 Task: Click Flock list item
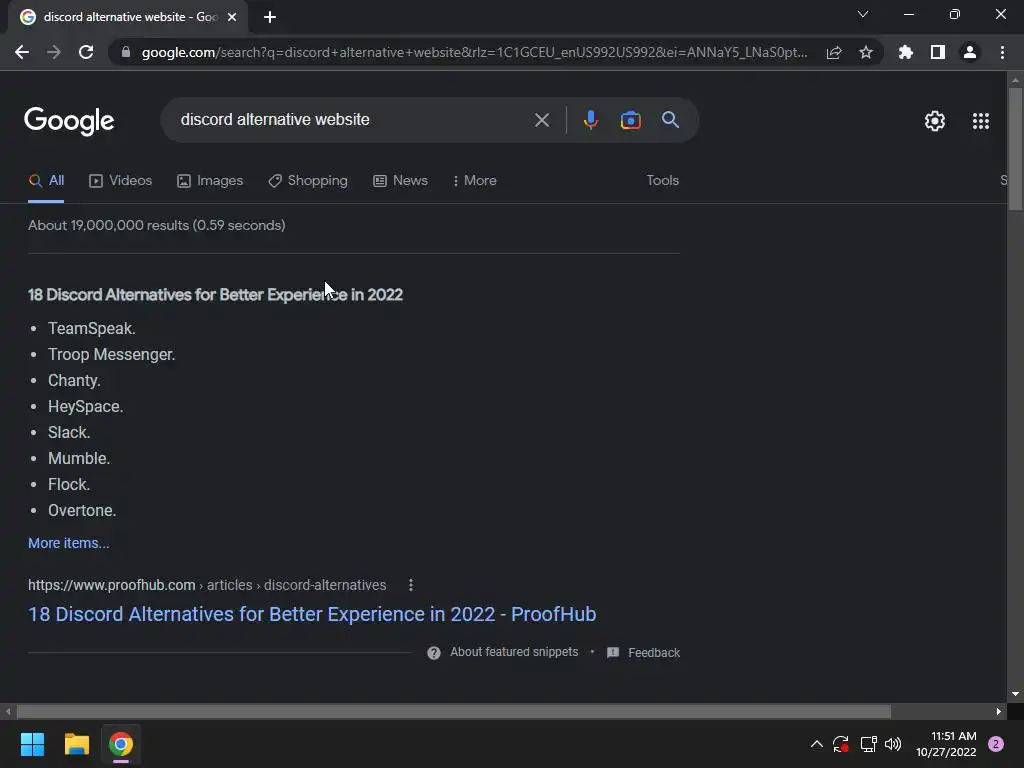69,485
